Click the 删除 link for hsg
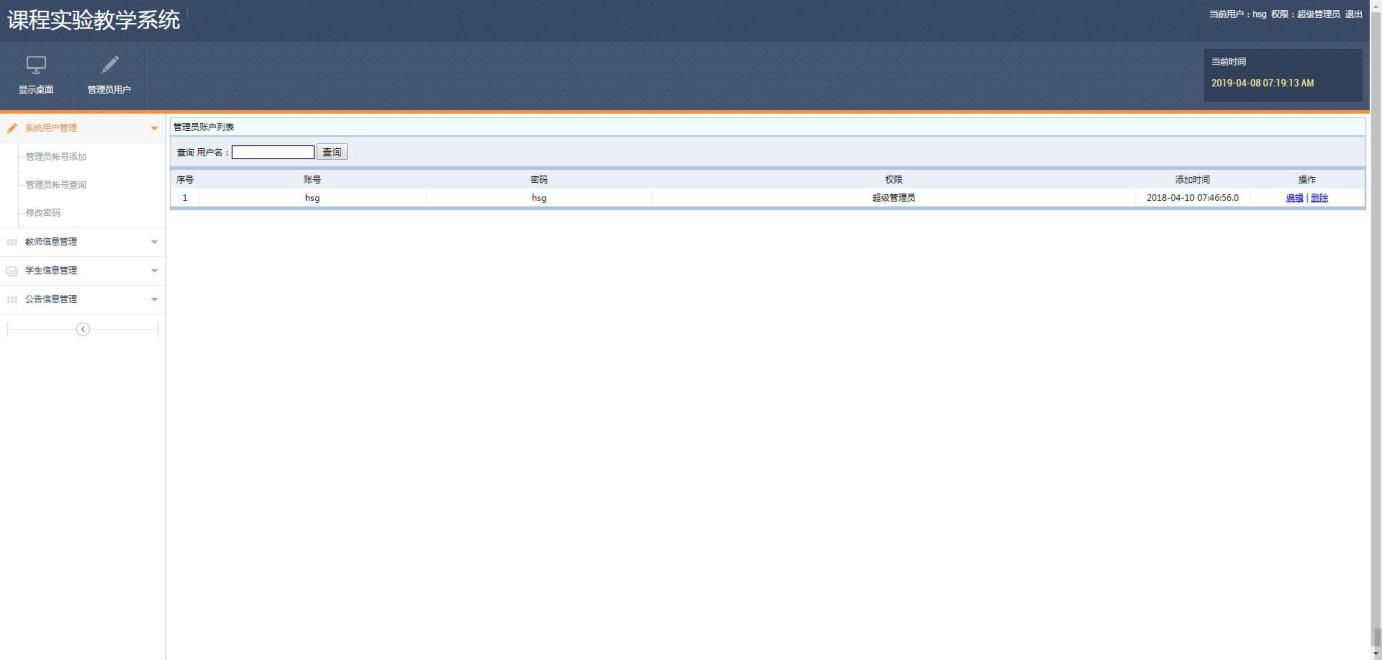Viewport: 1382px width, 660px height. [1319, 198]
